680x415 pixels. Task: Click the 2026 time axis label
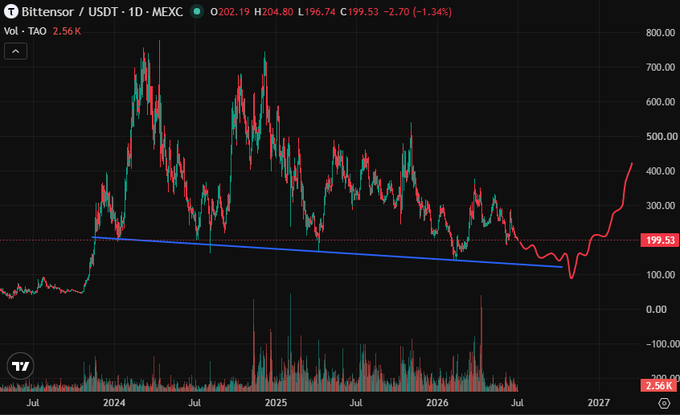[437, 403]
